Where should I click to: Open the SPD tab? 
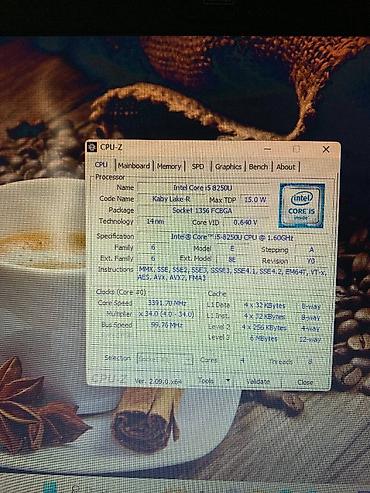(x=198, y=166)
